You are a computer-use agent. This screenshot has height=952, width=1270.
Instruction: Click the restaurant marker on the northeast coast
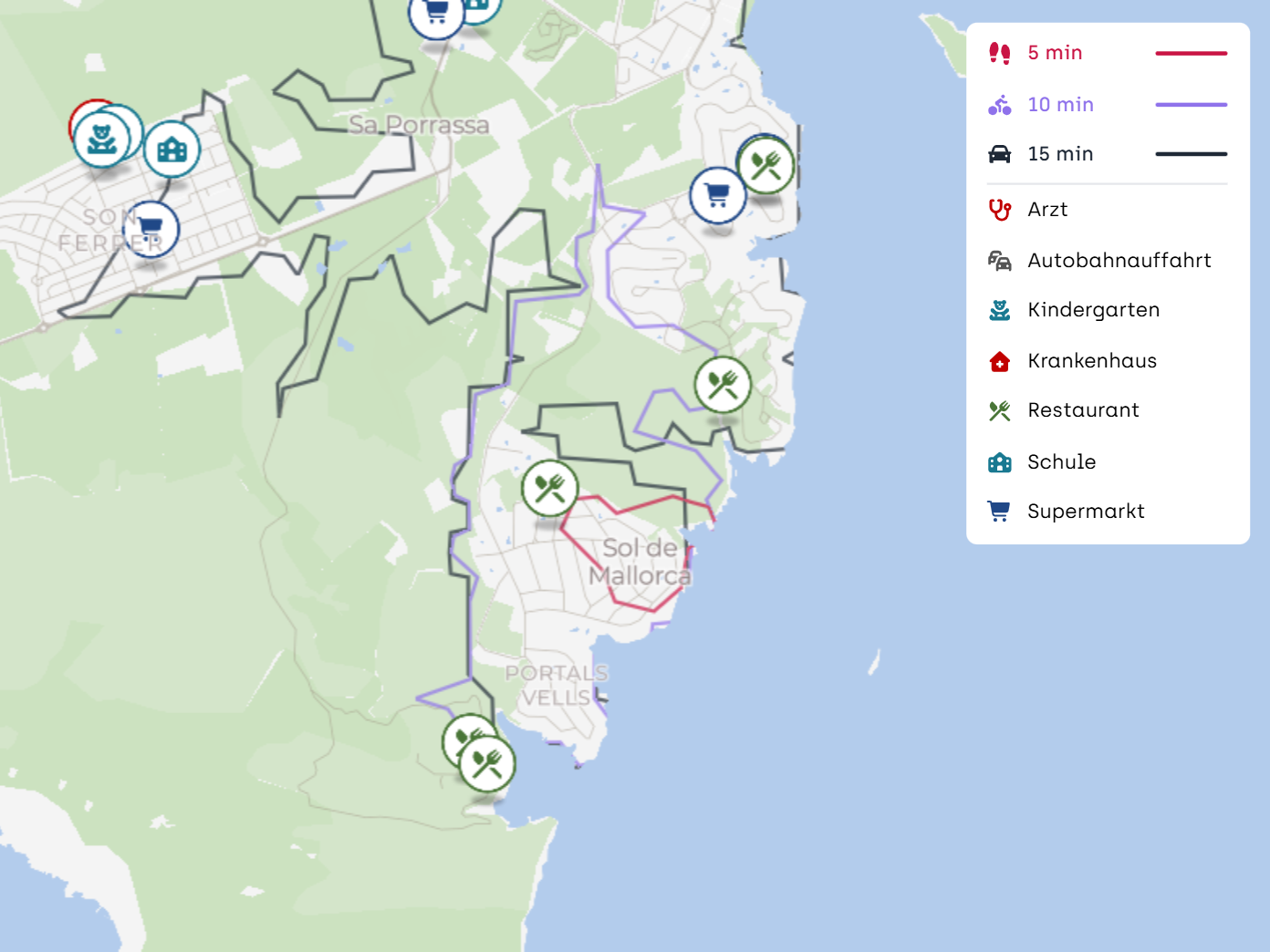point(766,165)
